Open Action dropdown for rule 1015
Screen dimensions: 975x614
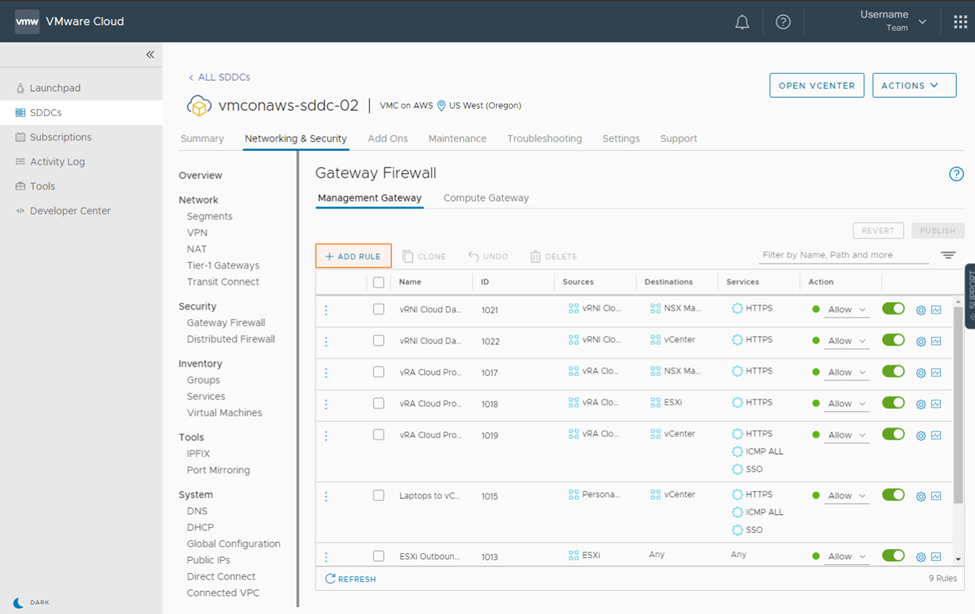tap(846, 496)
